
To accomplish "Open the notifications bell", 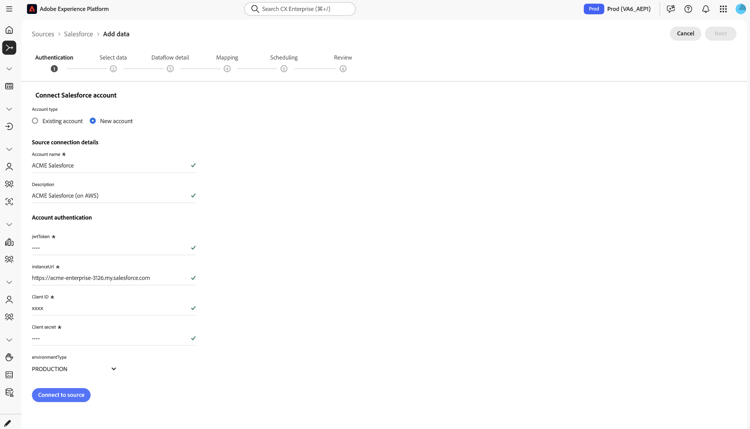I will (706, 9).
